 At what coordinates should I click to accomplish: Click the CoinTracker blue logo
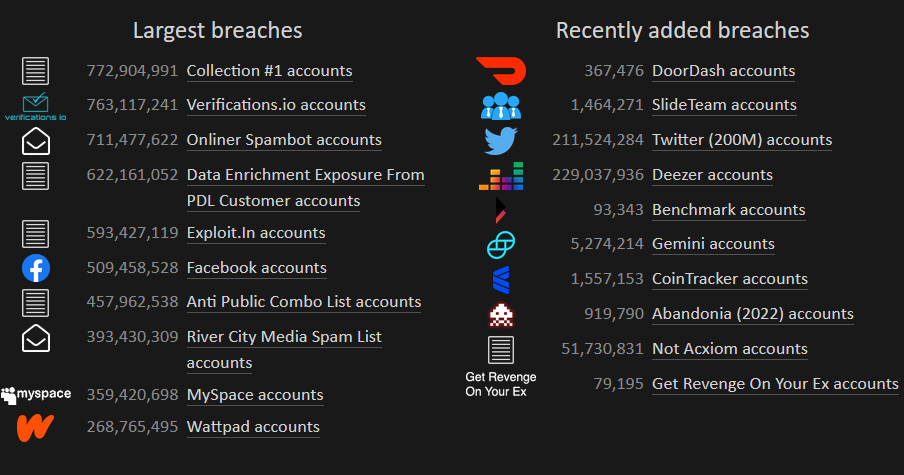(x=500, y=280)
